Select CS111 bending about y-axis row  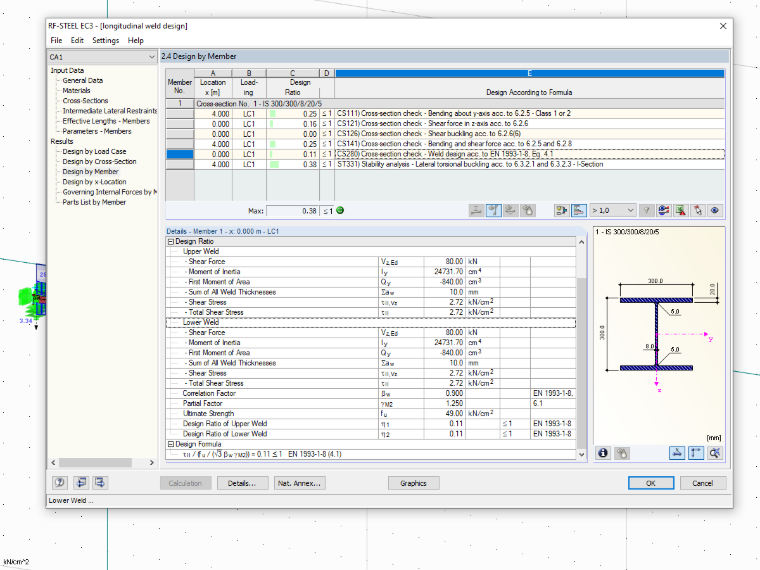pos(445,113)
